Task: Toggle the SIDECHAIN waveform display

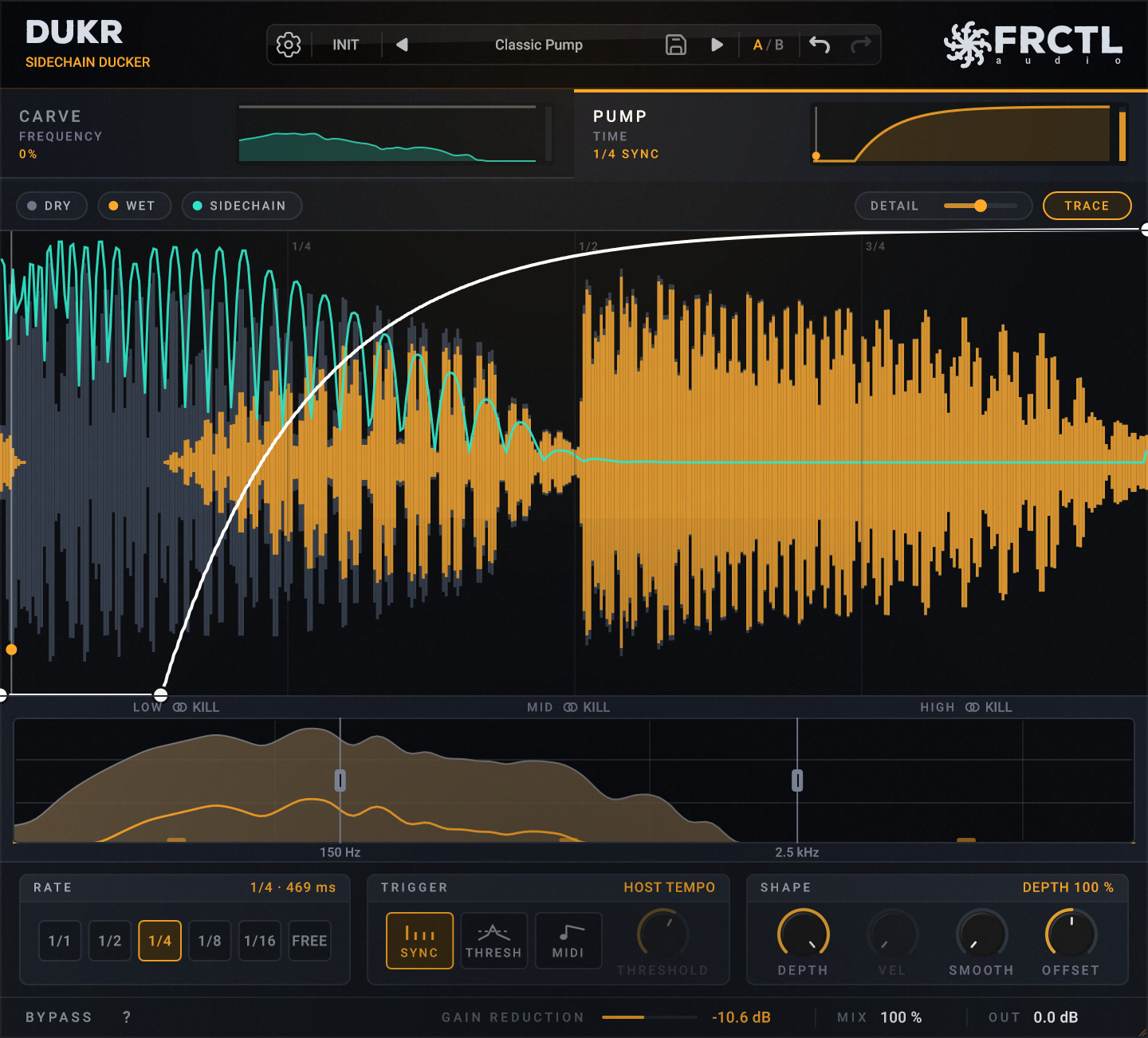Action: (x=241, y=206)
